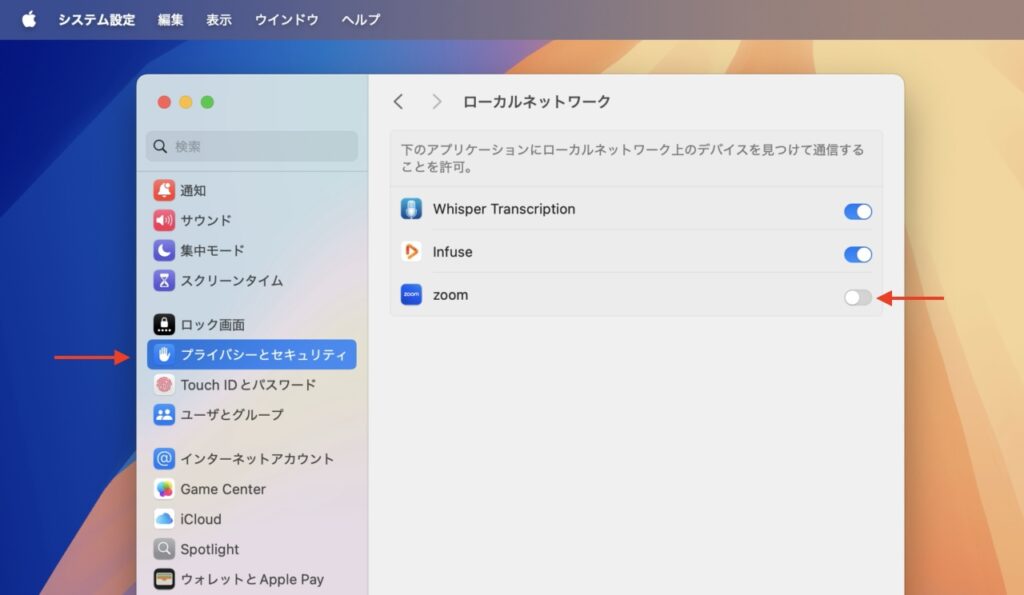Select the サウンド (Sound) settings icon
1024x595 pixels.
tap(165, 220)
